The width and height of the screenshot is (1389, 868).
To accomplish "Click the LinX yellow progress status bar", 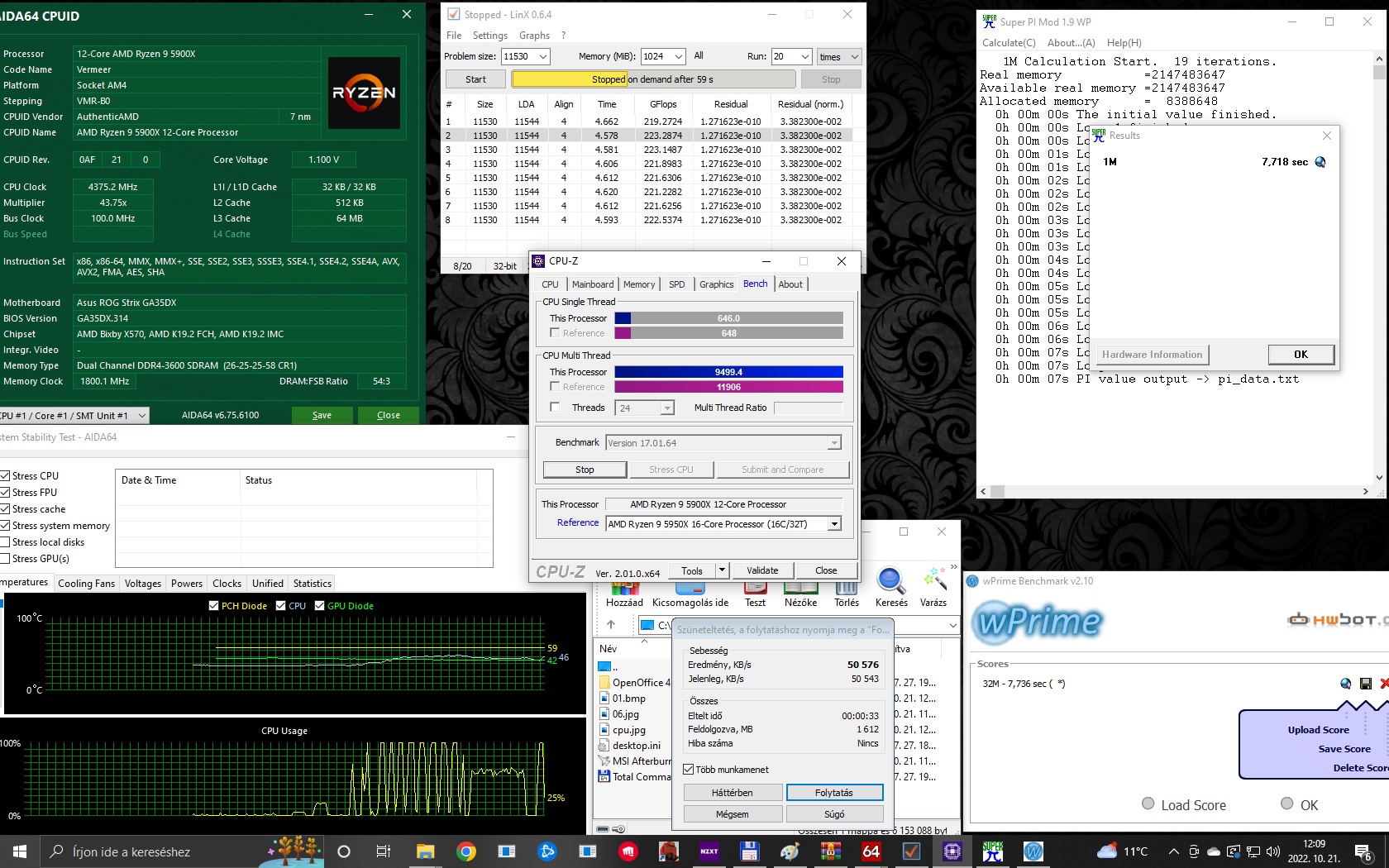I will tap(653, 79).
